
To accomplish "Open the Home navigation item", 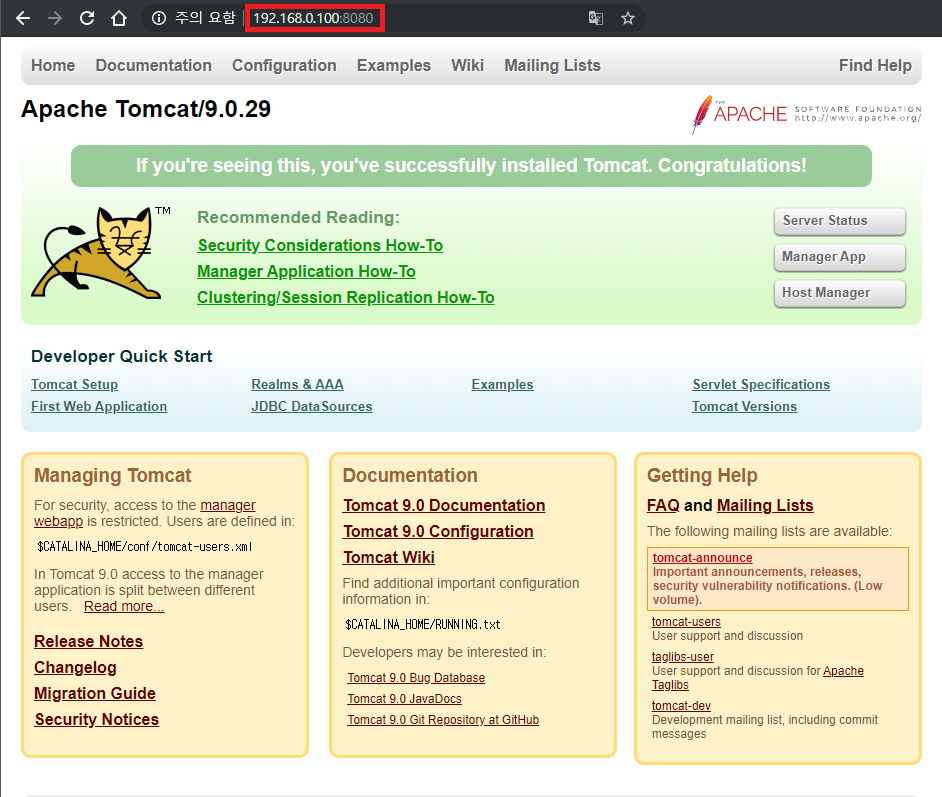I will [53, 65].
